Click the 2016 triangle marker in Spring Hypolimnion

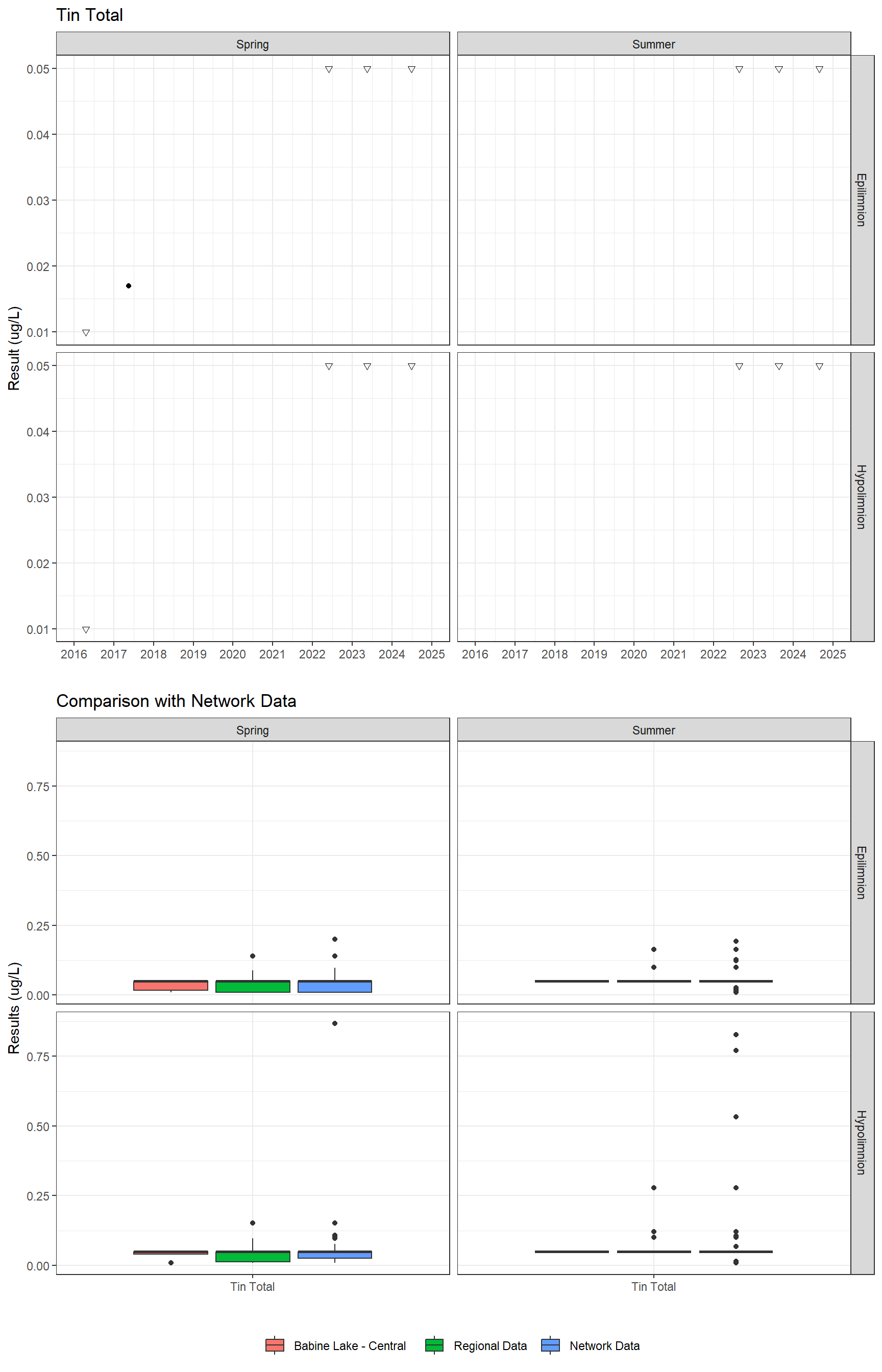[86, 630]
